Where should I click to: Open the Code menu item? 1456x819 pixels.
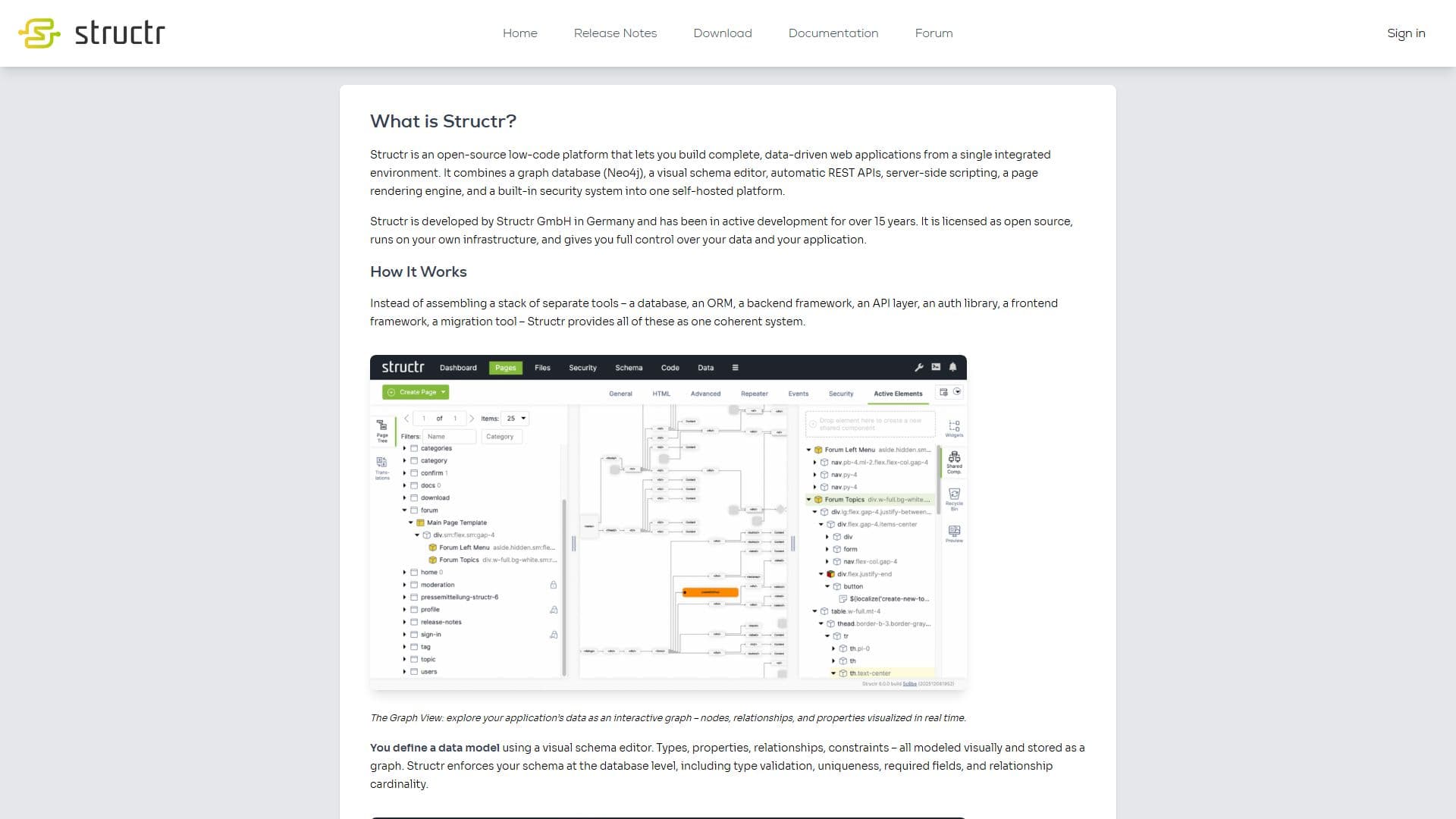[x=670, y=368]
